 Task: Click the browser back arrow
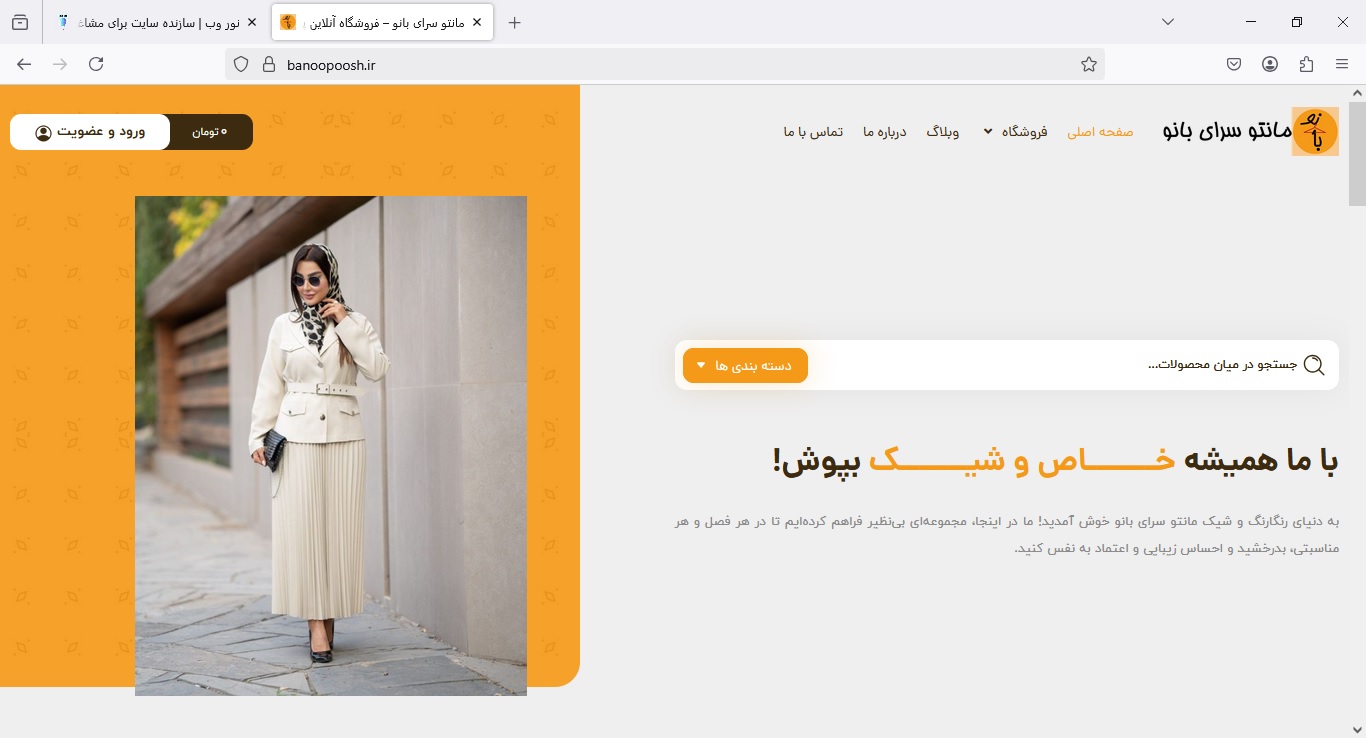click(x=24, y=64)
